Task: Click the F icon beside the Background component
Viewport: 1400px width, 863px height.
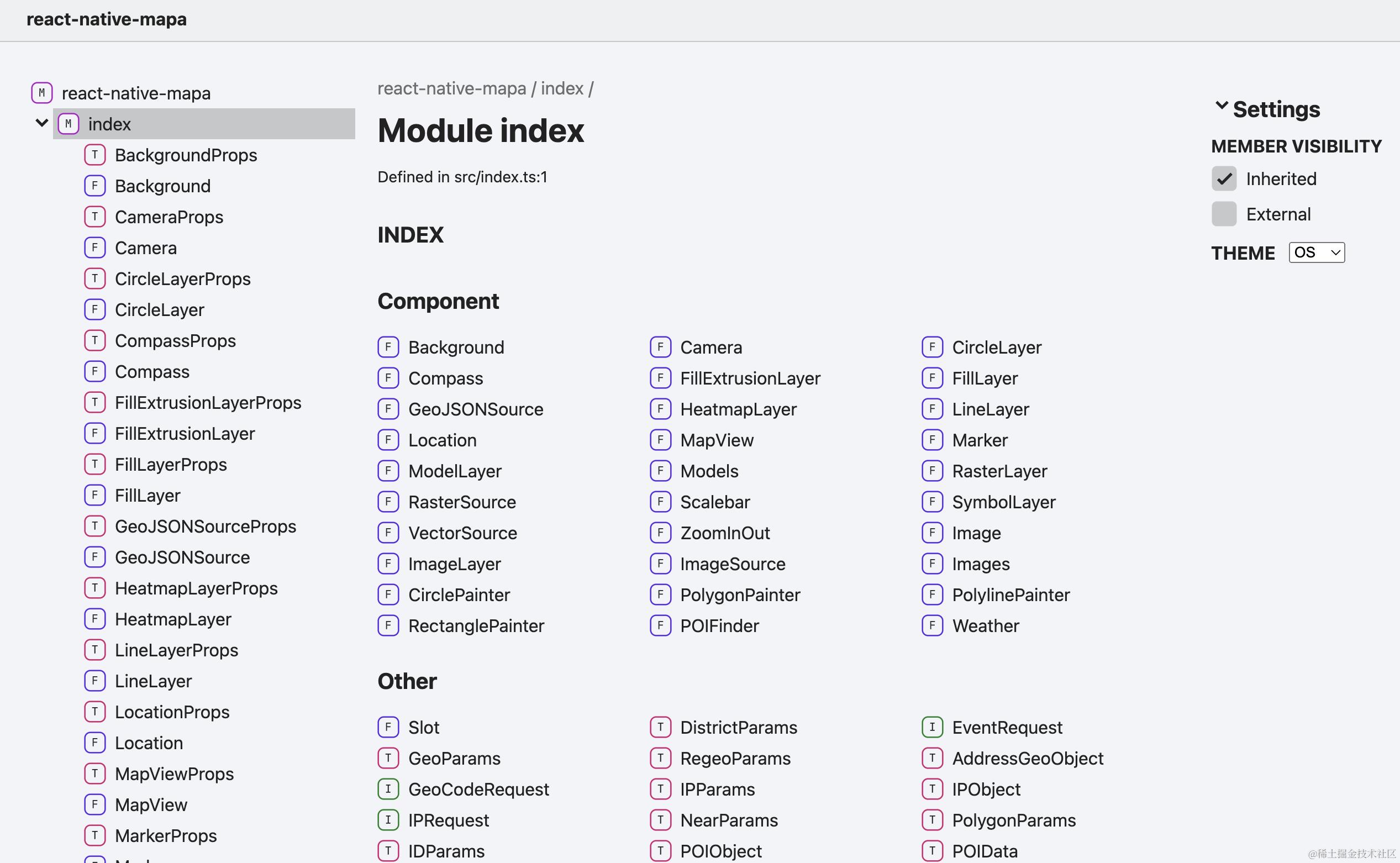Action: tap(388, 346)
